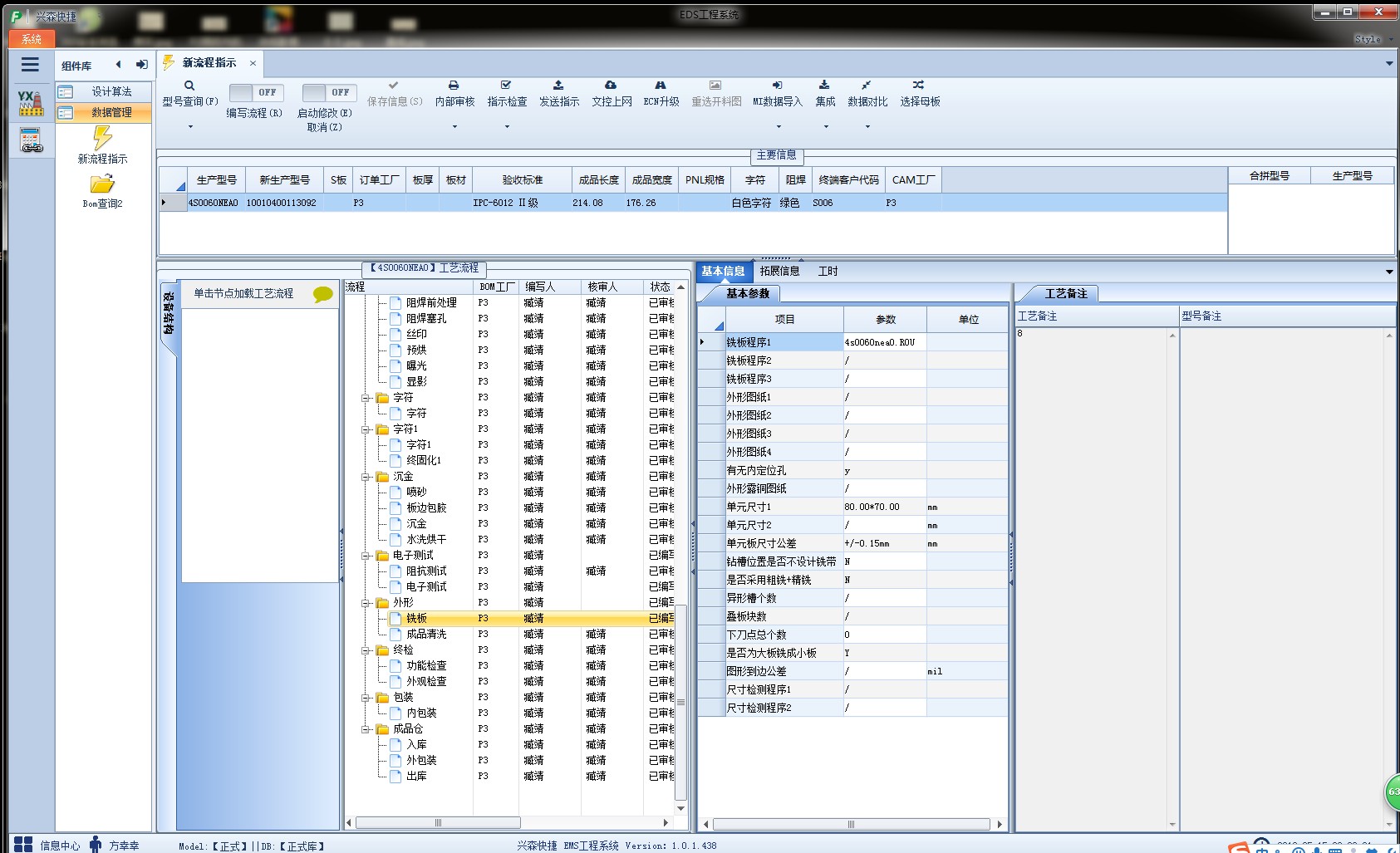Open the Bom查询2 folder icon
This screenshot has width=1400, height=853.
coord(102,184)
